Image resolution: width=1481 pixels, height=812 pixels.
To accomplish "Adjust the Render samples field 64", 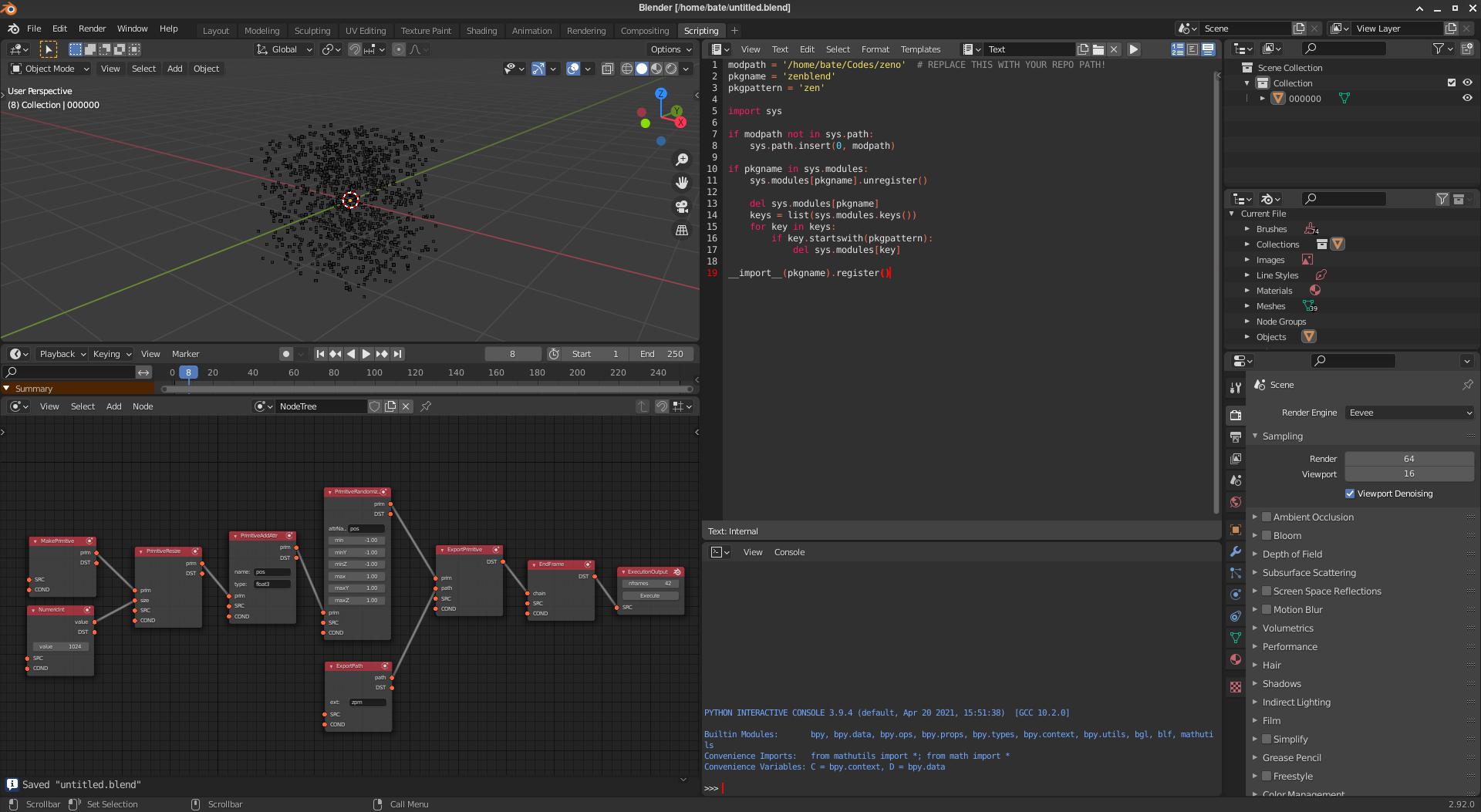I will coord(1409,459).
